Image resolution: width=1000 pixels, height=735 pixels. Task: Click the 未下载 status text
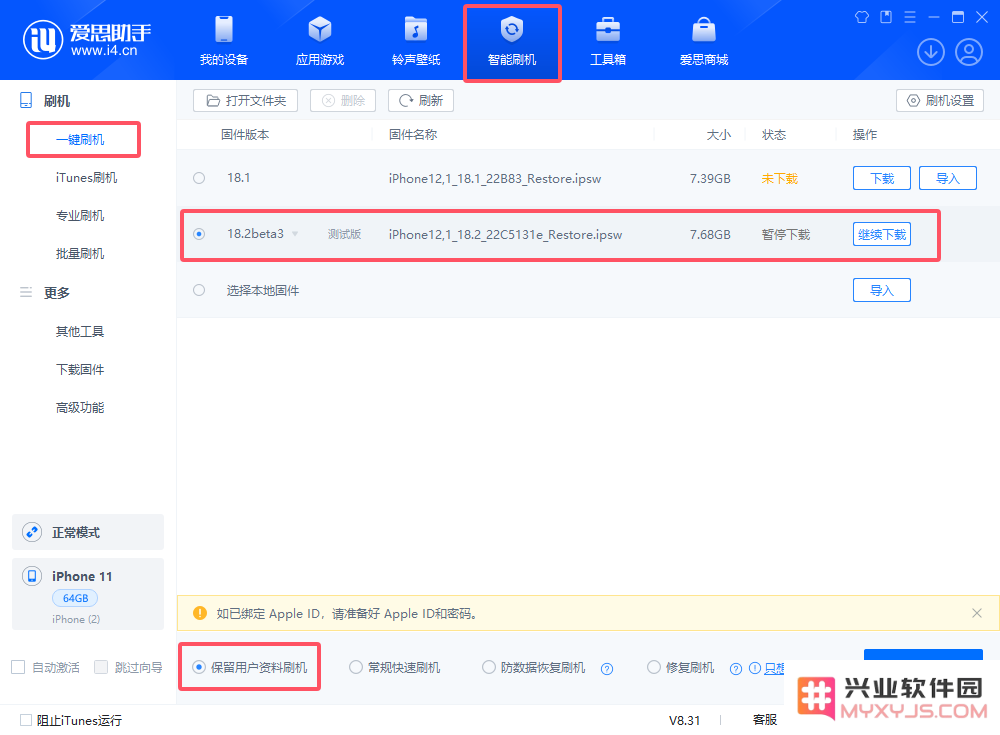click(x=779, y=179)
